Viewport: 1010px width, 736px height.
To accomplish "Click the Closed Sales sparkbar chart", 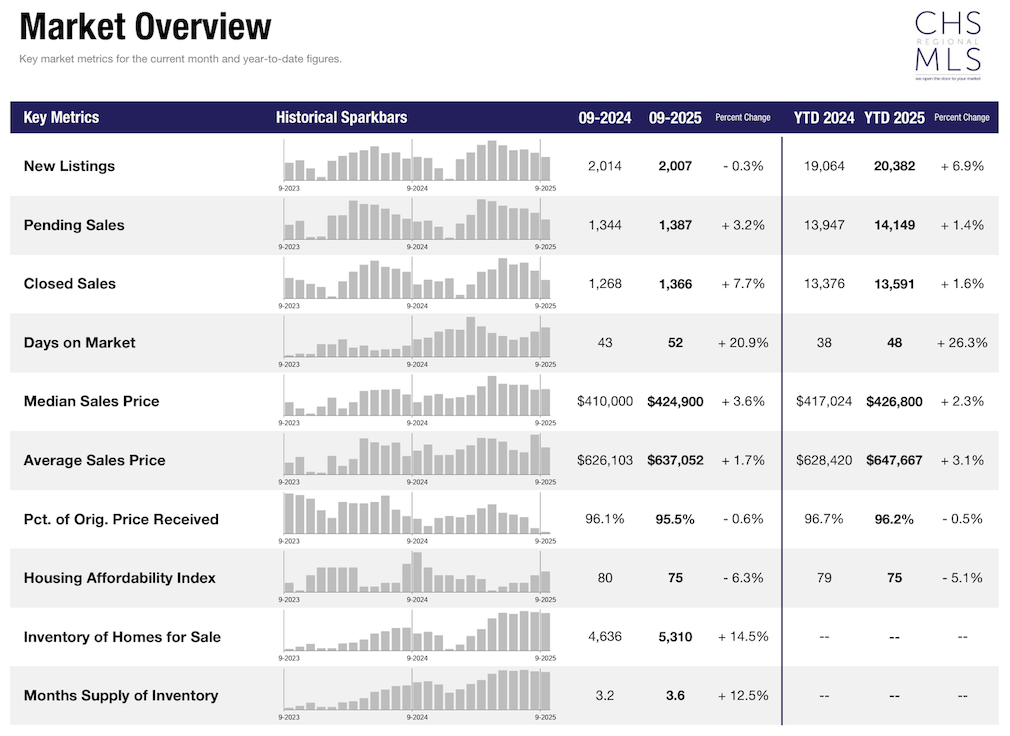I will pos(416,281).
